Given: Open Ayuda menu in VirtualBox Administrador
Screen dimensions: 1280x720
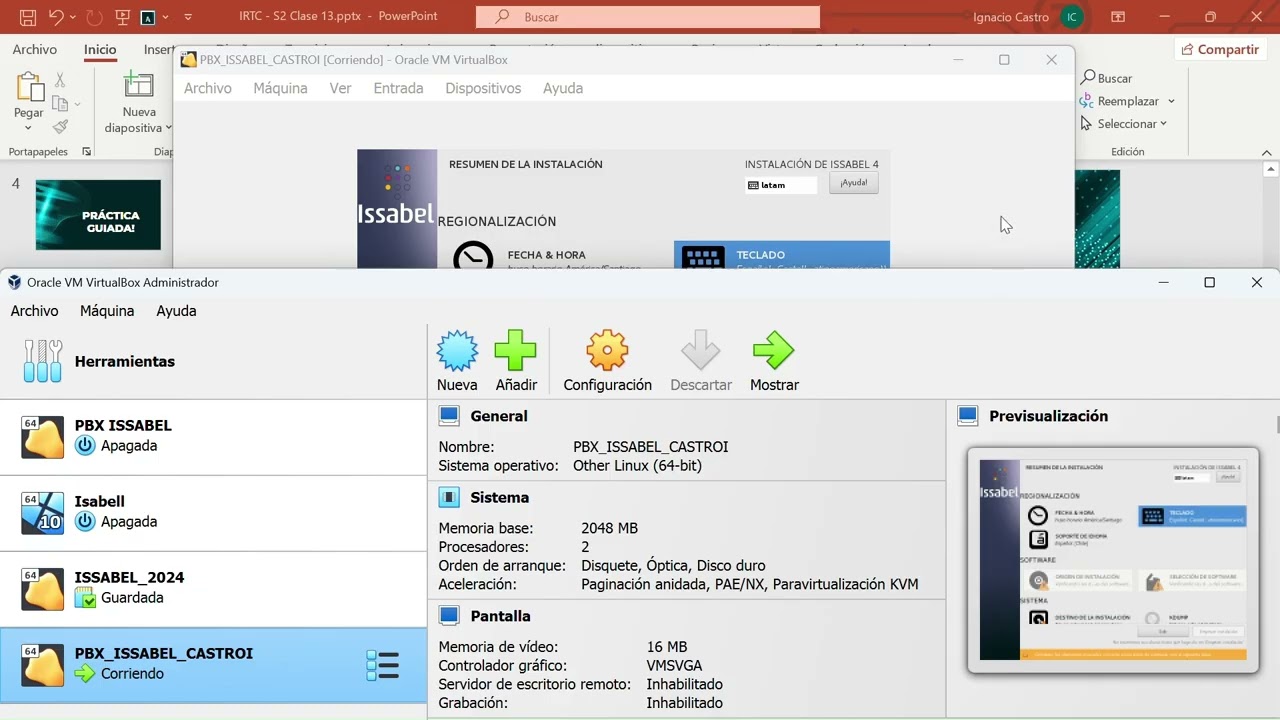Looking at the screenshot, I should coord(176,311).
